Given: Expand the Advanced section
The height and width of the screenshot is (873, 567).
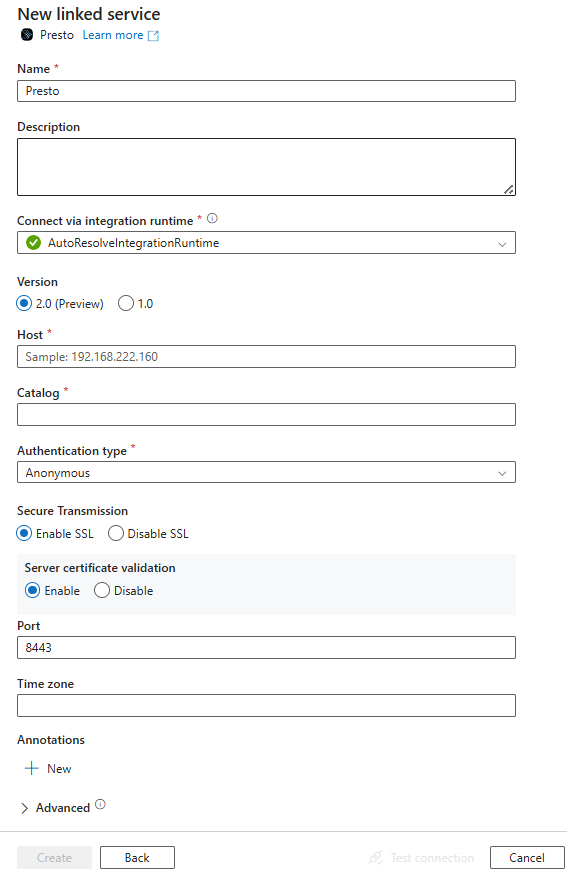Looking at the screenshot, I should click(25, 808).
